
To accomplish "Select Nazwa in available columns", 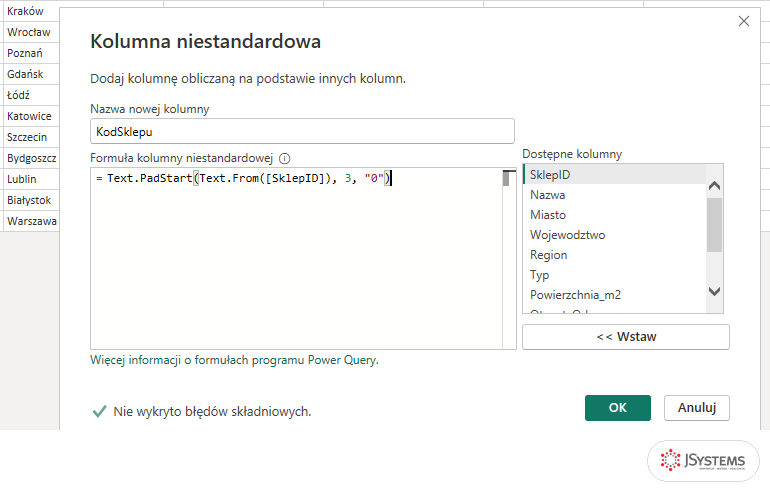I will pos(614,194).
